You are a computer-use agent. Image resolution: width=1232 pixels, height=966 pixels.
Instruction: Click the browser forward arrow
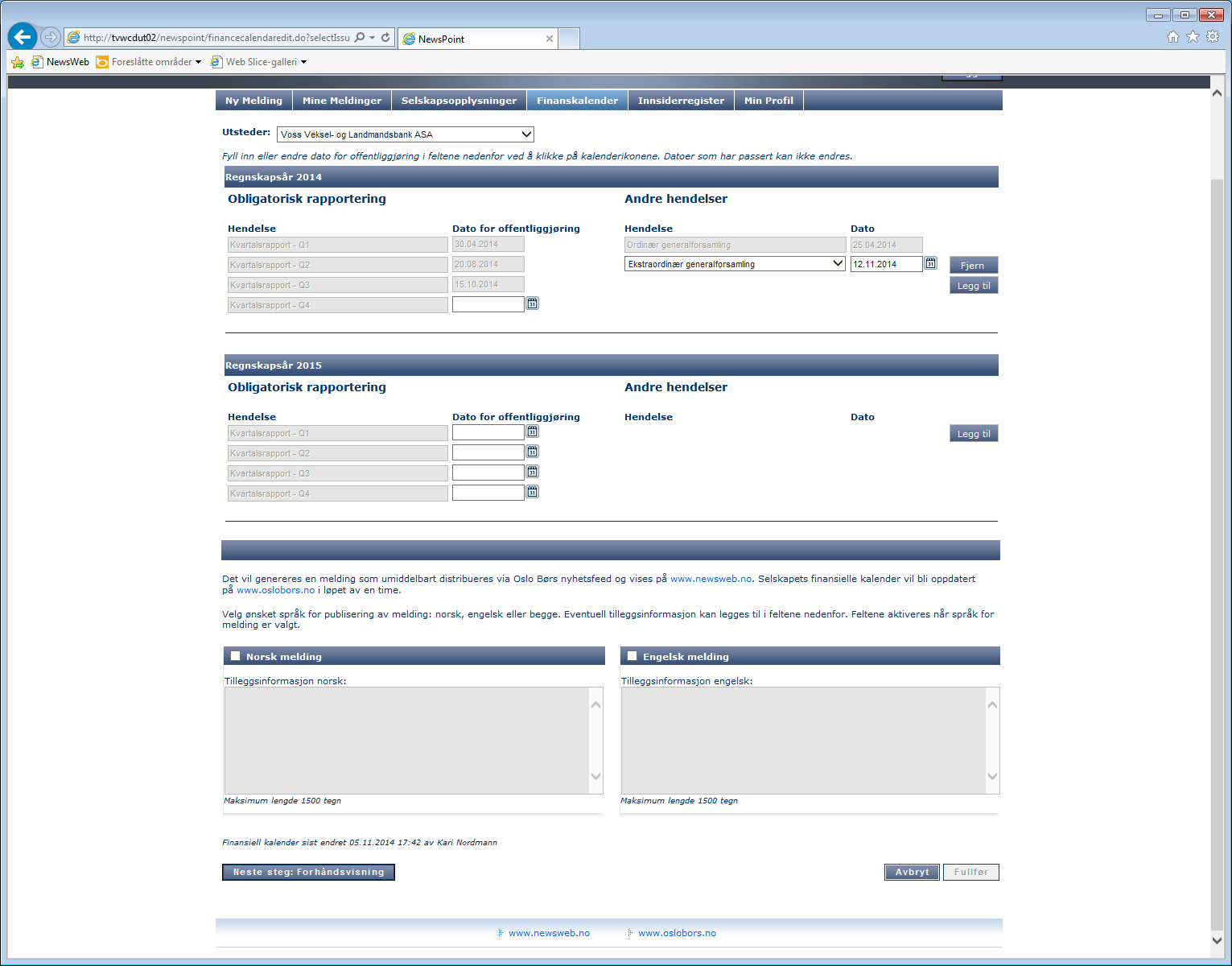(x=51, y=37)
